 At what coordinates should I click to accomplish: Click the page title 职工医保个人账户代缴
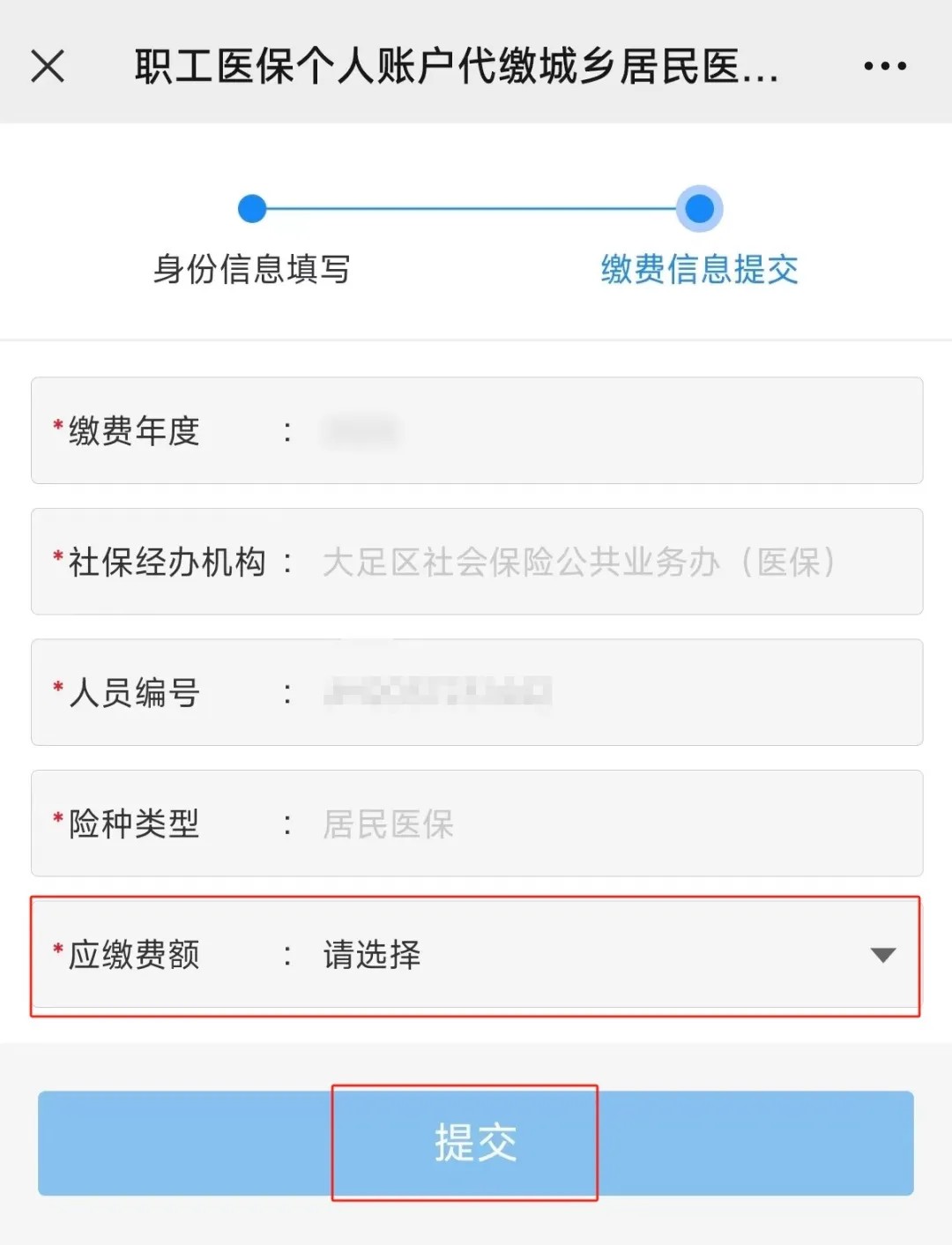click(456, 66)
